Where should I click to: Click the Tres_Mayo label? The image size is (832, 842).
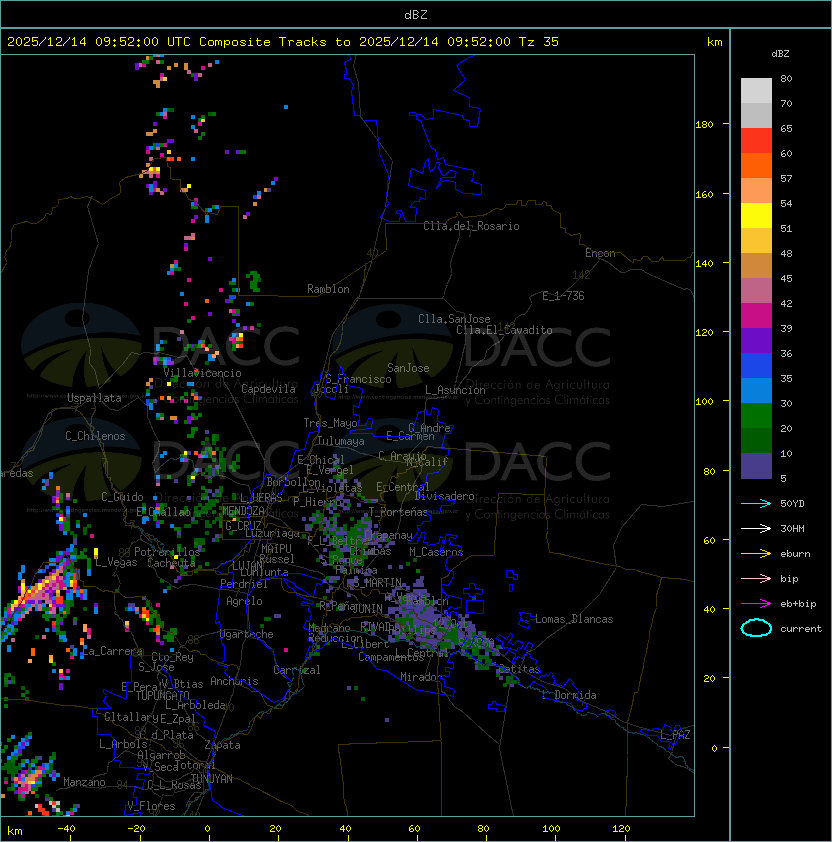point(330,423)
